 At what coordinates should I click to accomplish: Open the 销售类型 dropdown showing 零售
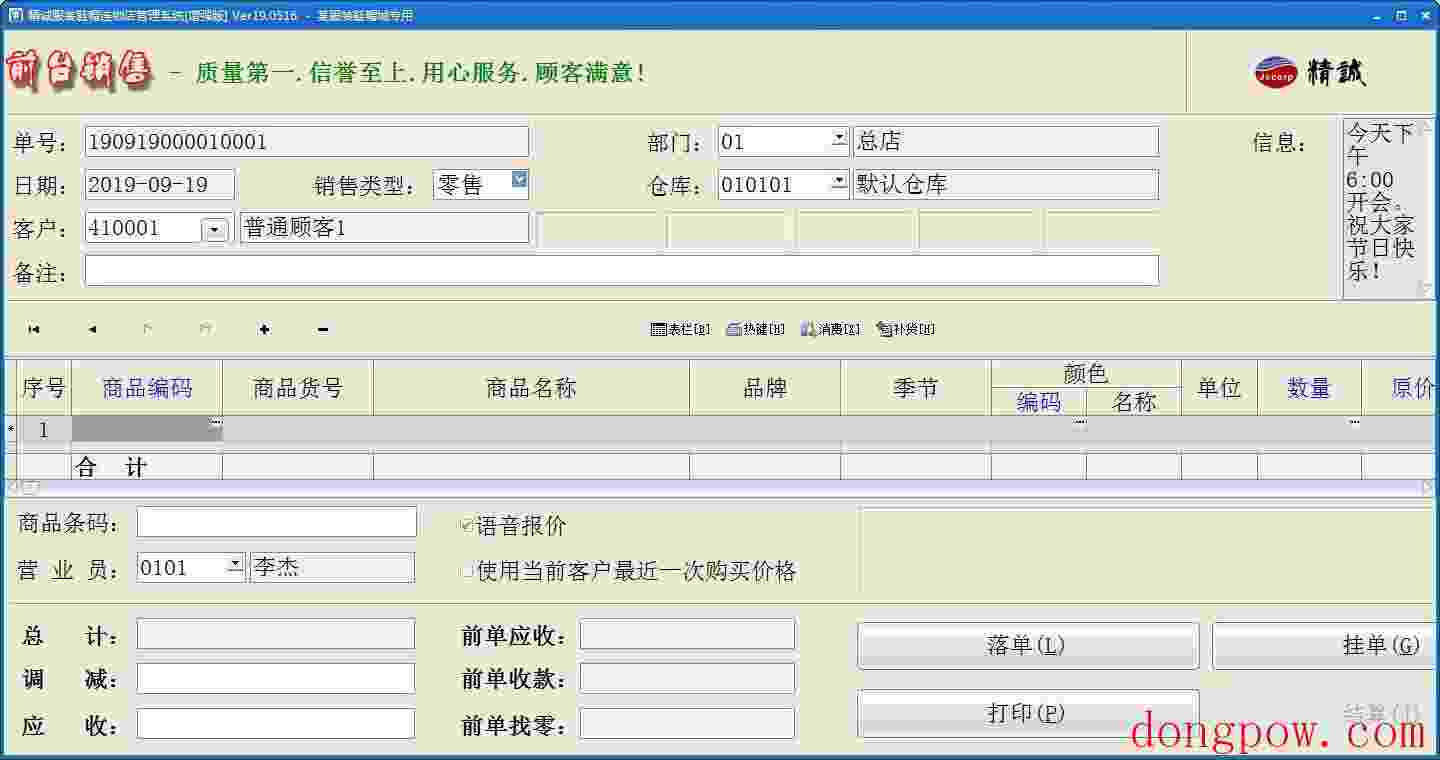tap(519, 179)
